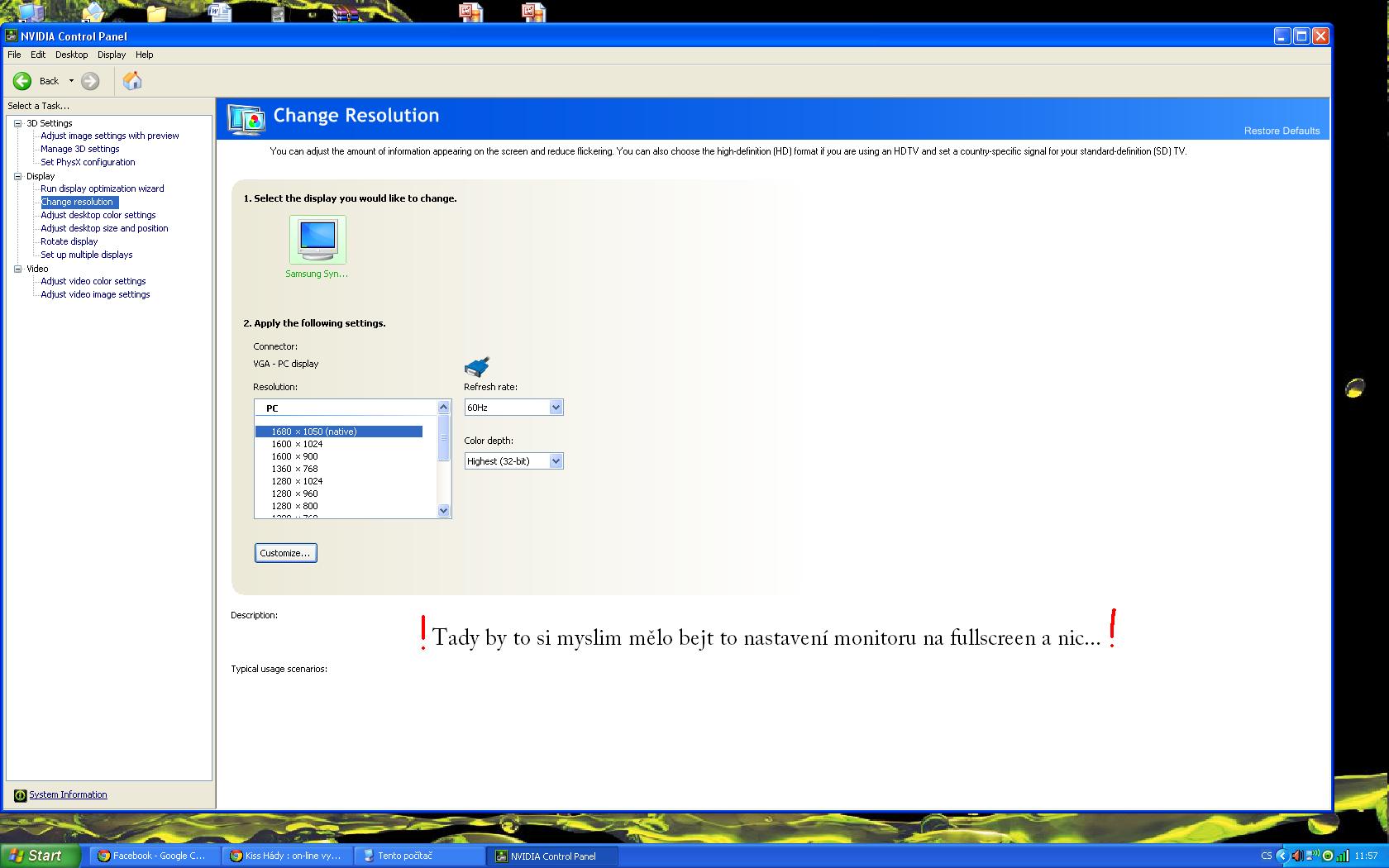Open the Back history dropdown arrow

(x=71, y=81)
